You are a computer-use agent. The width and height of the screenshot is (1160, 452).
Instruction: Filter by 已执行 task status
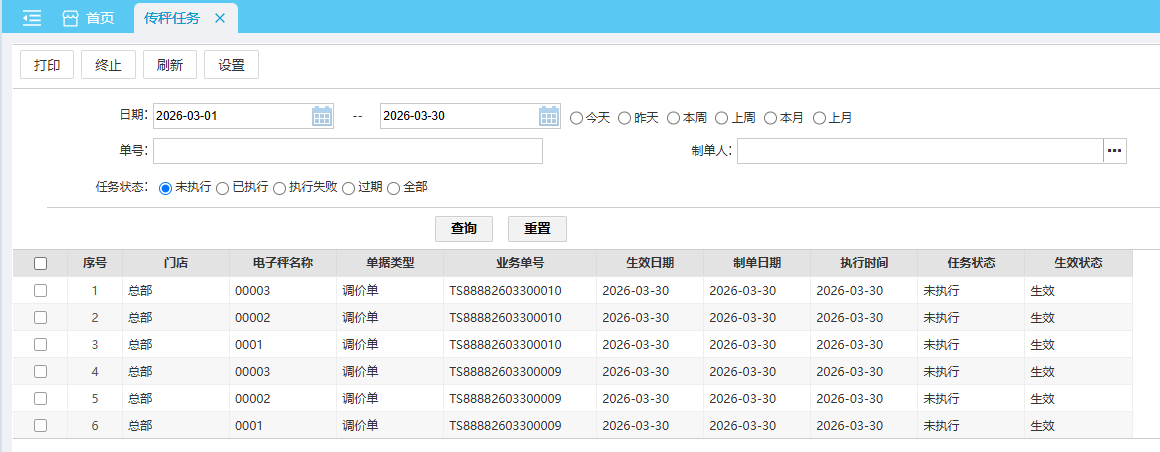(223, 188)
